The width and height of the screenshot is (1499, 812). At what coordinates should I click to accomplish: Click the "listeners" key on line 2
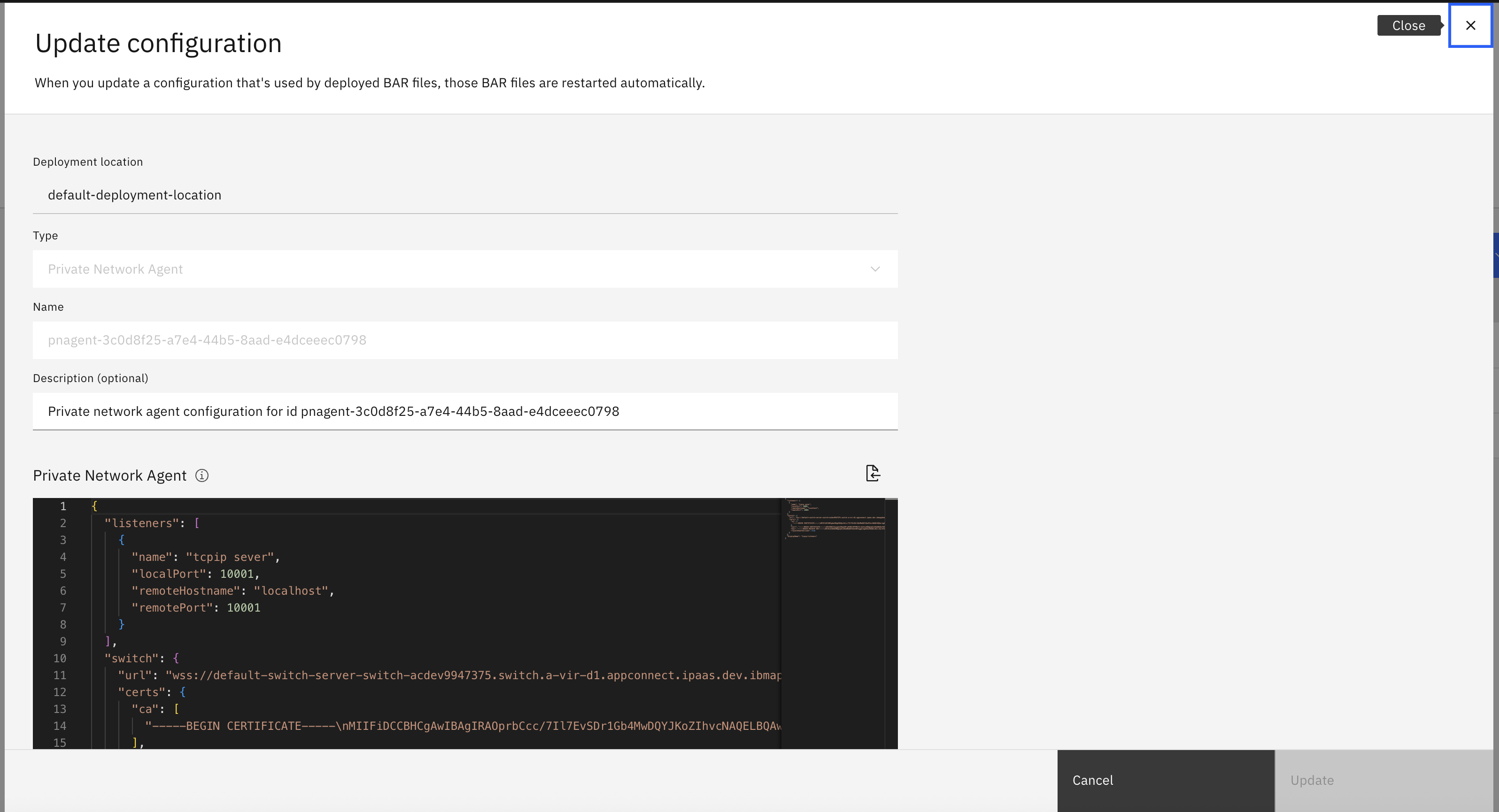tap(141, 523)
